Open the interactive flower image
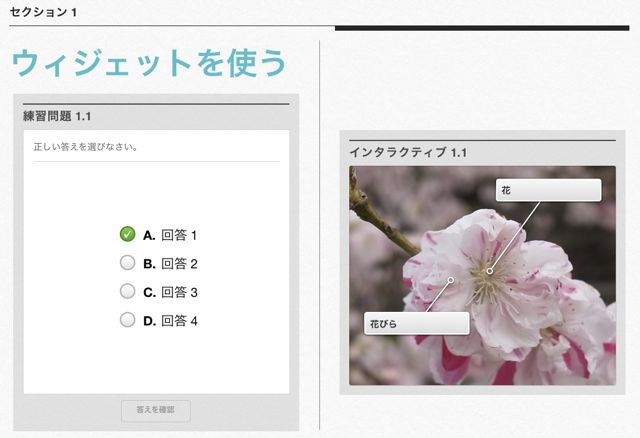This screenshot has height=438, width=640. (482, 276)
